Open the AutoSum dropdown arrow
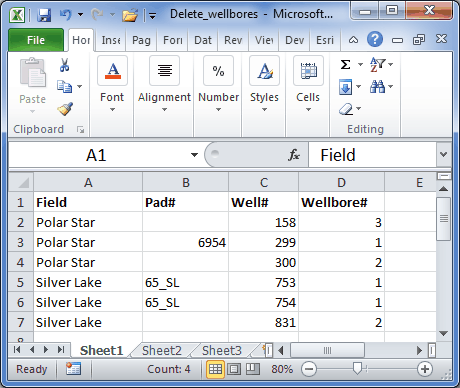 [x=360, y=64]
